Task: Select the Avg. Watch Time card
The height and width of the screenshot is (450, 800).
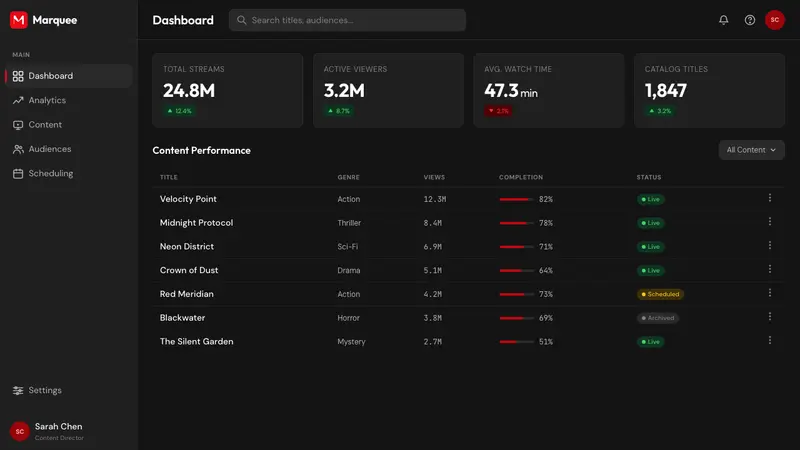Action: (548, 90)
